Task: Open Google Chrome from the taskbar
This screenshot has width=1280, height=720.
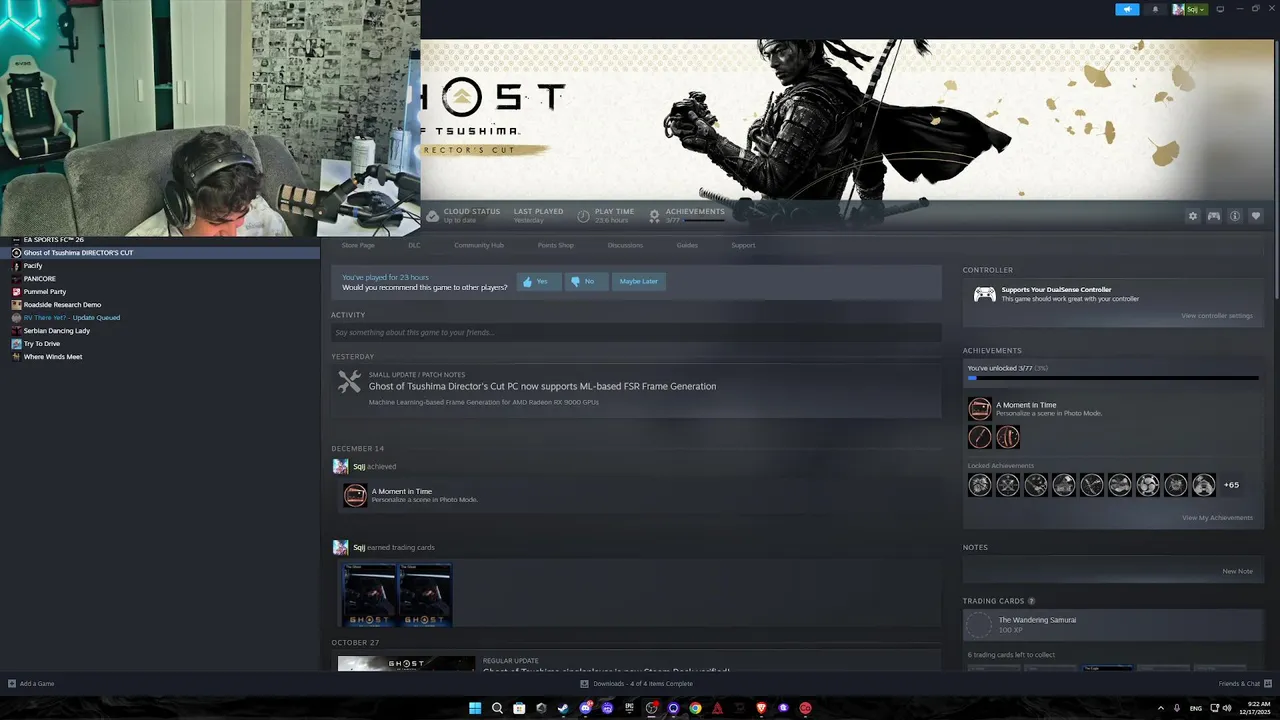Action: [695, 708]
